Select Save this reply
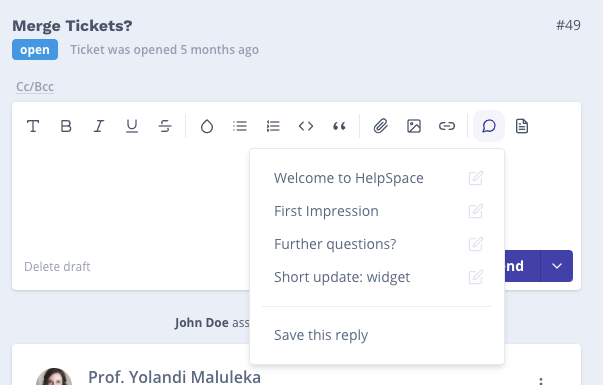Viewport: 603px width, 385px height. [321, 335]
